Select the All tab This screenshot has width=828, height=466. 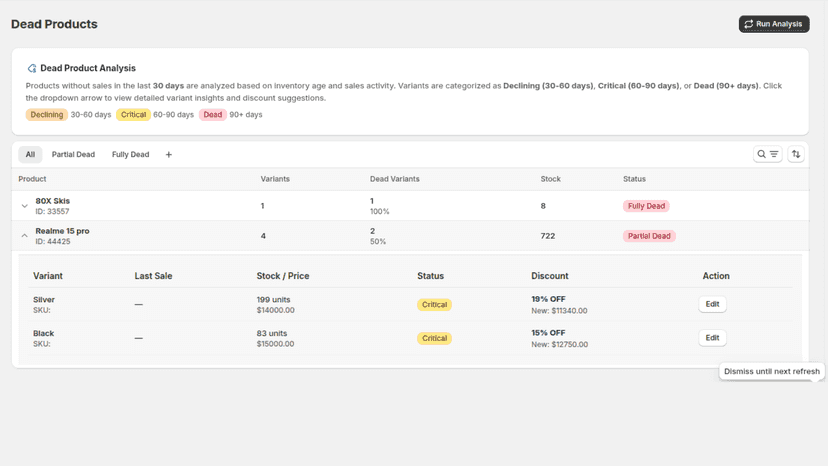[x=30, y=155]
